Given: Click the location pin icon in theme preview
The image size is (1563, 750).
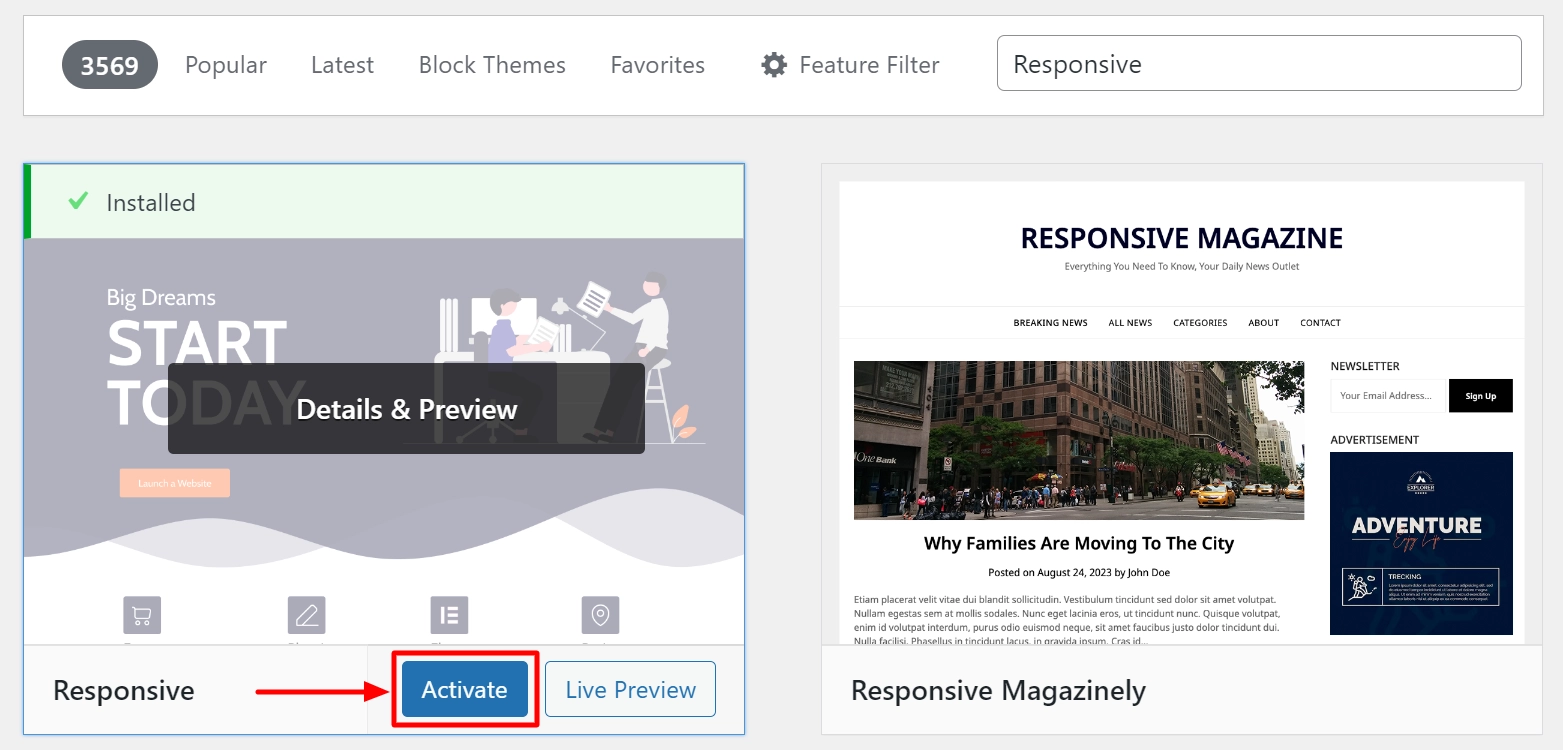Looking at the screenshot, I should tap(600, 615).
